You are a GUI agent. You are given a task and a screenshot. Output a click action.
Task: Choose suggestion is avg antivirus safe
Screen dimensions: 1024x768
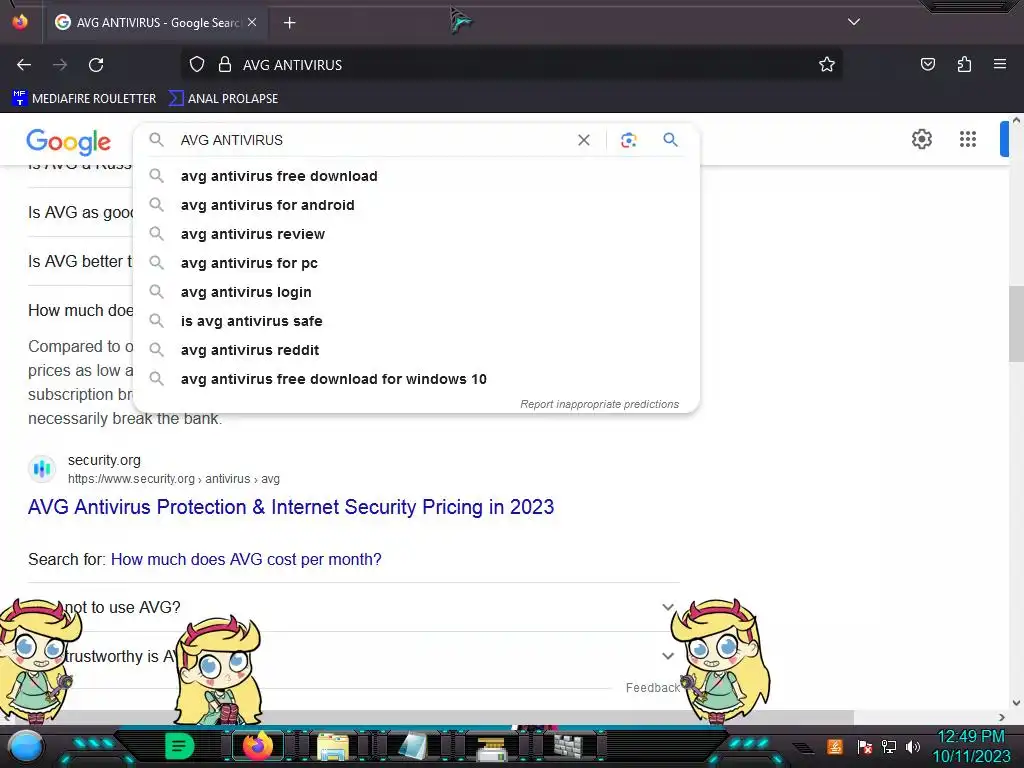click(x=416, y=321)
